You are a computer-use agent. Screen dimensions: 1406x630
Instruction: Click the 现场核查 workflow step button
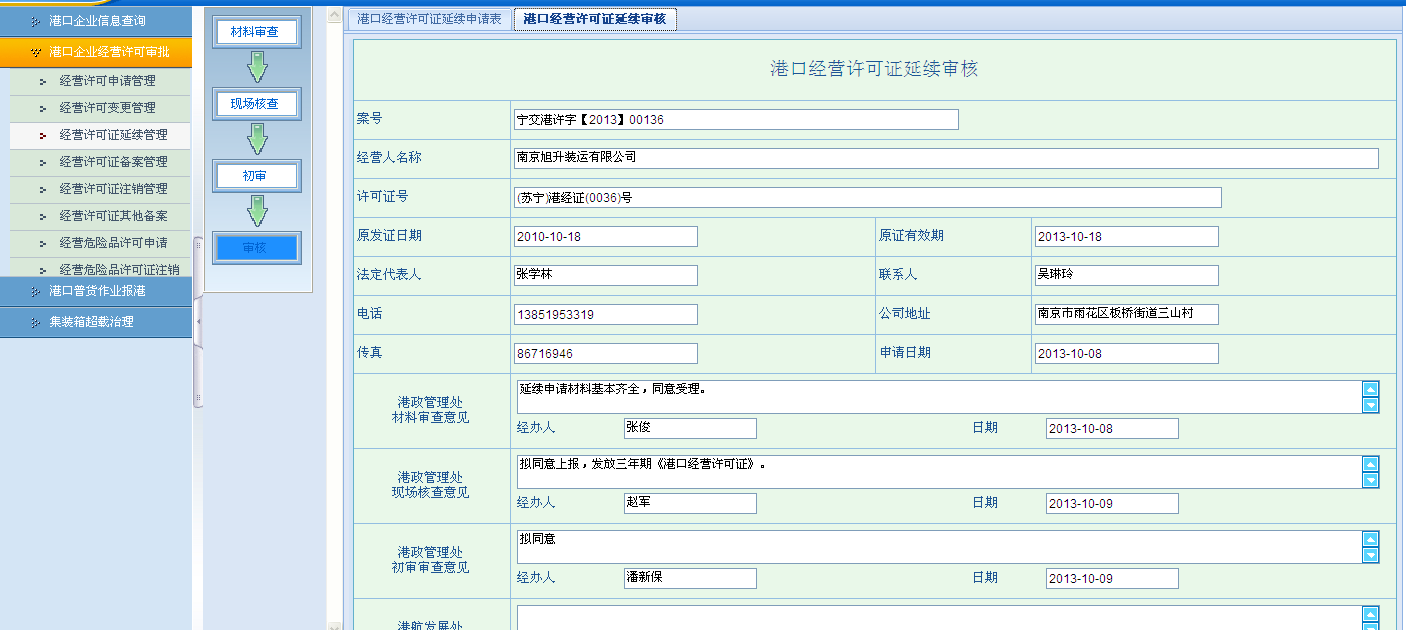(256, 104)
